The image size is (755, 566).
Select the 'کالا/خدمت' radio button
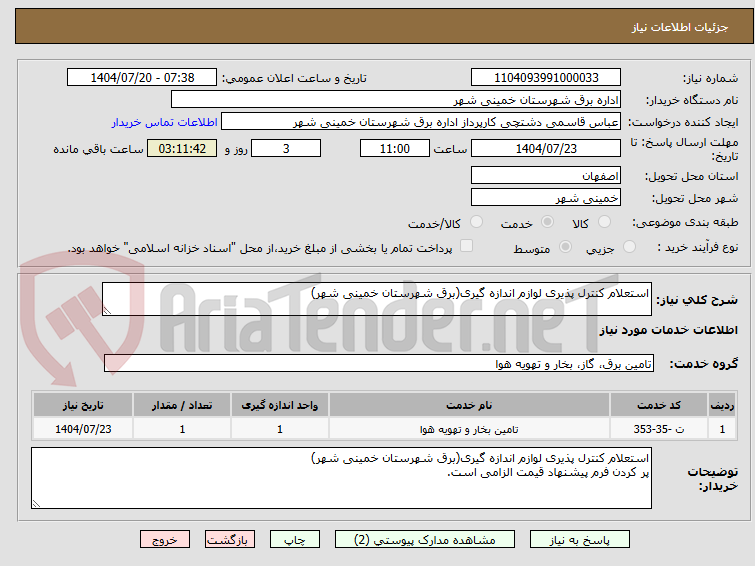(476, 222)
